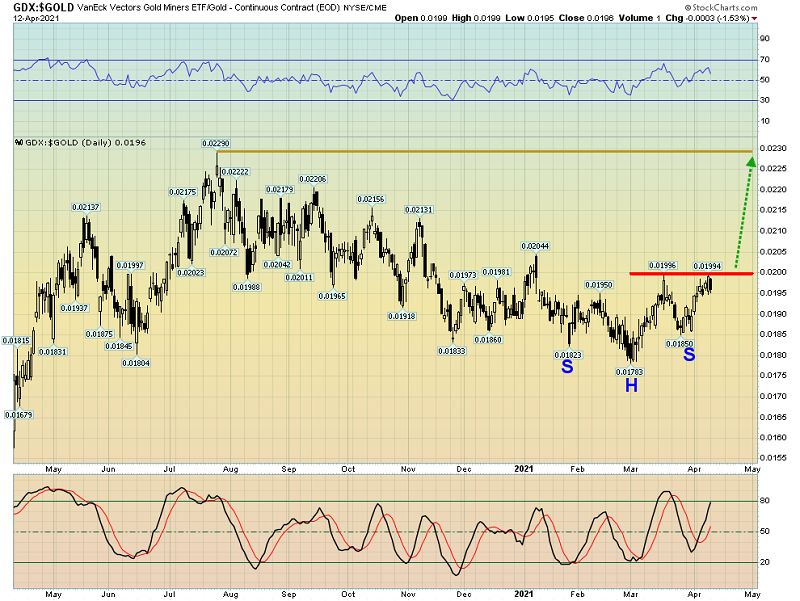Viewport: 800px width, 601px height.
Task: Click the 0.01973 price label
Action: [x=463, y=275]
